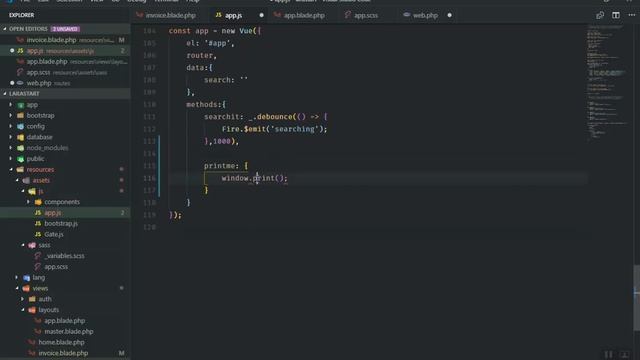640x360 pixels.
Task: Click the sass icon beside _variables.scss
Action: (x=38, y=256)
